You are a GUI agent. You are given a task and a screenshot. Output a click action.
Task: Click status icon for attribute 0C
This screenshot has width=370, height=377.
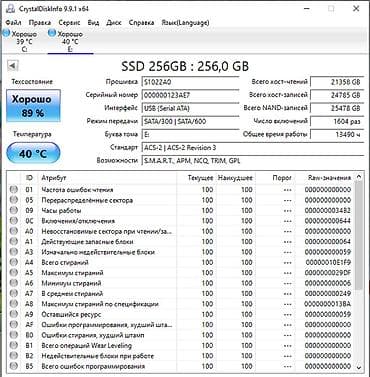click(14, 221)
